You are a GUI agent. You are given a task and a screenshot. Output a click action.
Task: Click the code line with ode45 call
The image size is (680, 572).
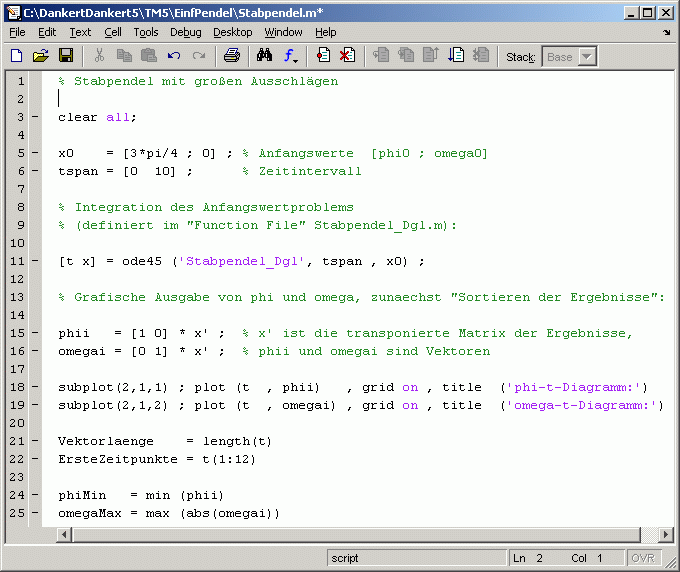click(240, 262)
